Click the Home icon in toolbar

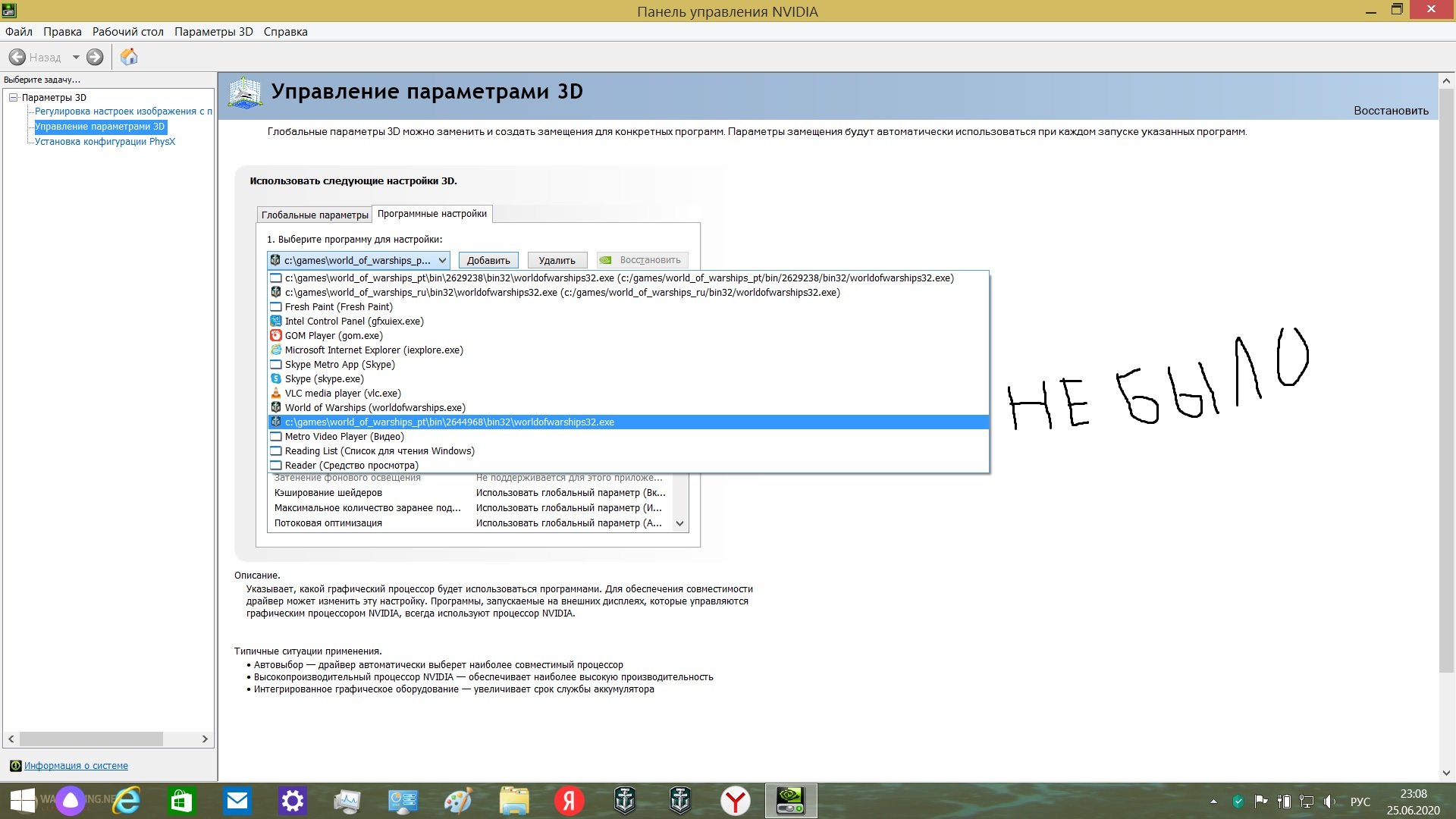tap(129, 57)
